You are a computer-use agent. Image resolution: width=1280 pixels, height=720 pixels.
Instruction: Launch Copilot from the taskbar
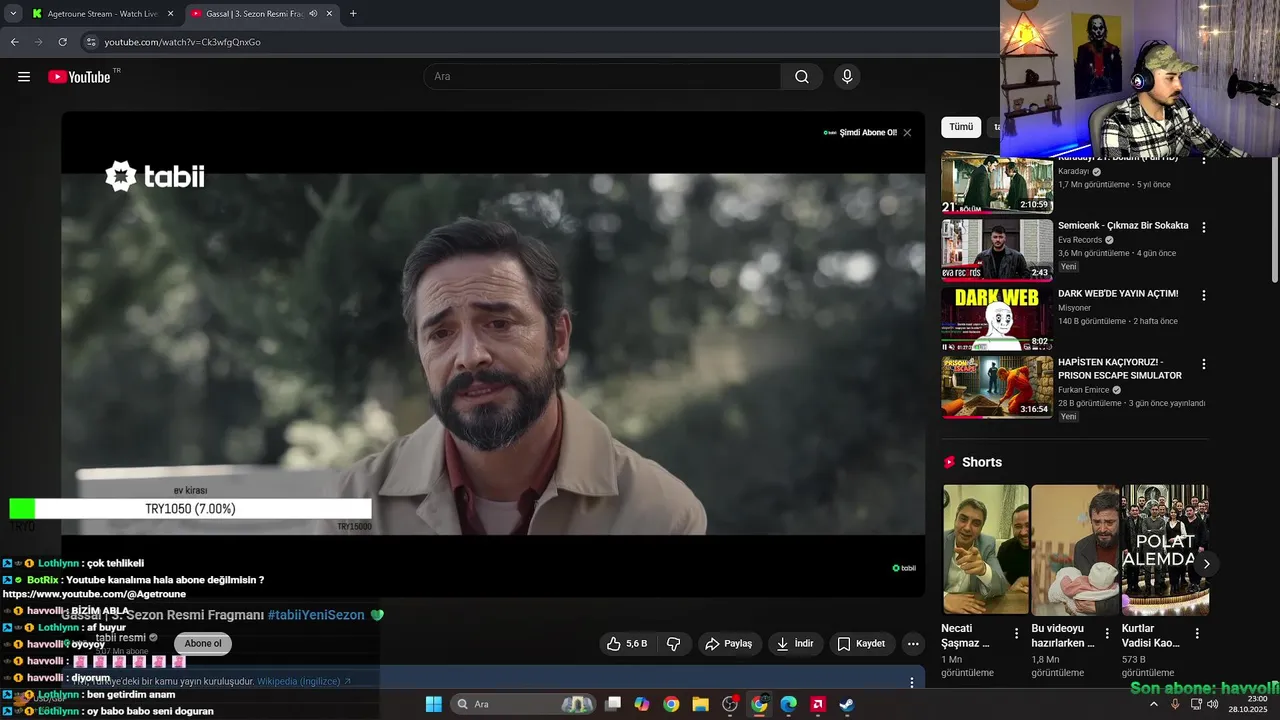[642, 704]
